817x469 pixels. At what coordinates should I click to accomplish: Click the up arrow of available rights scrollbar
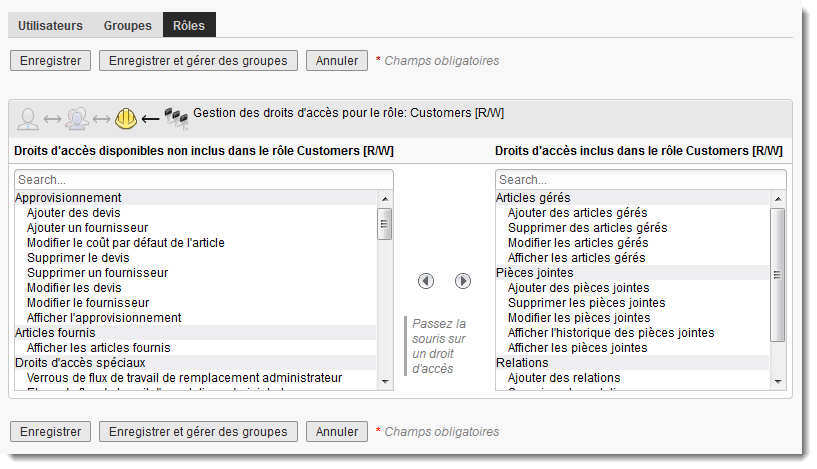tap(385, 199)
